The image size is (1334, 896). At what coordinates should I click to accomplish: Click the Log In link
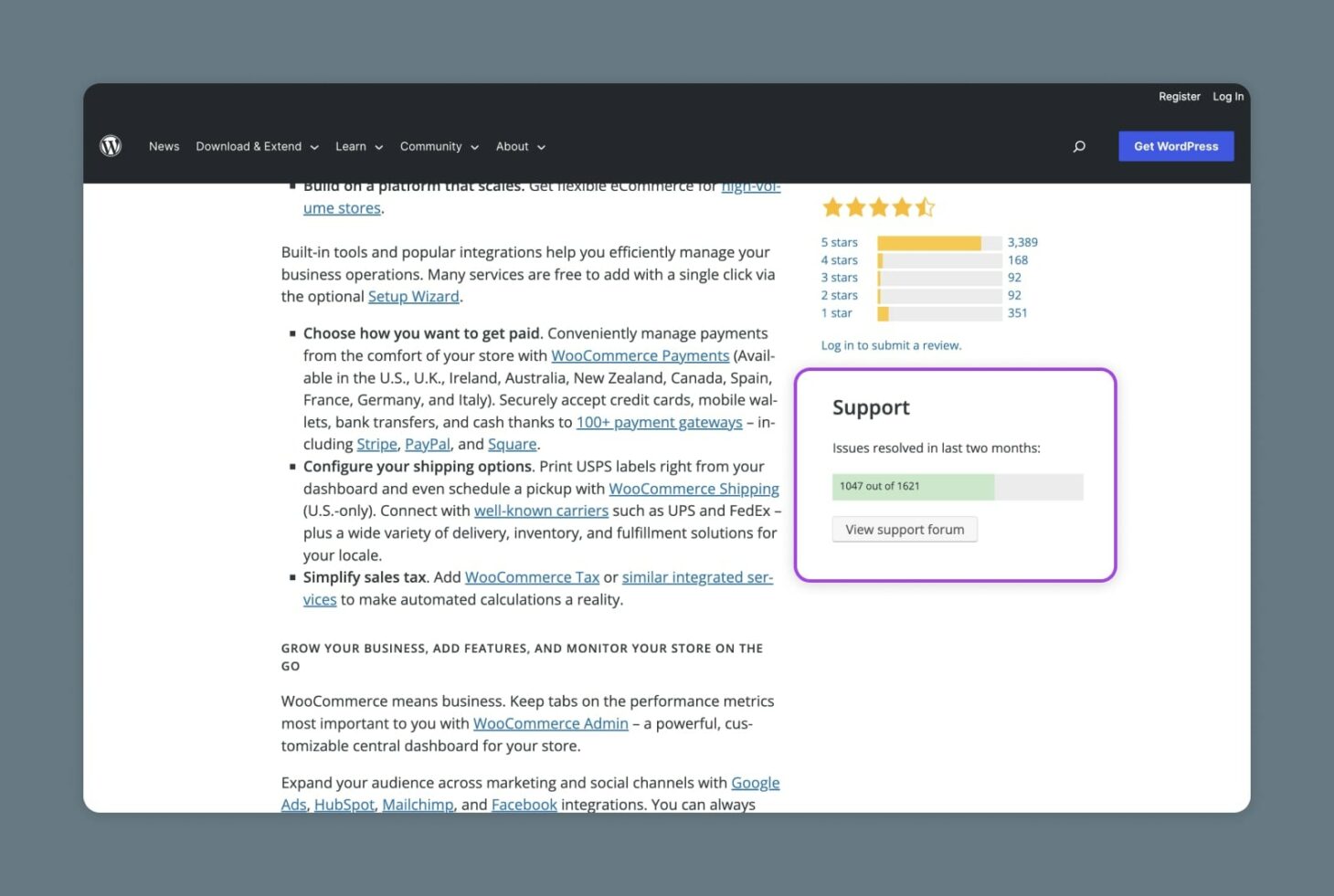pyautogui.click(x=1227, y=96)
